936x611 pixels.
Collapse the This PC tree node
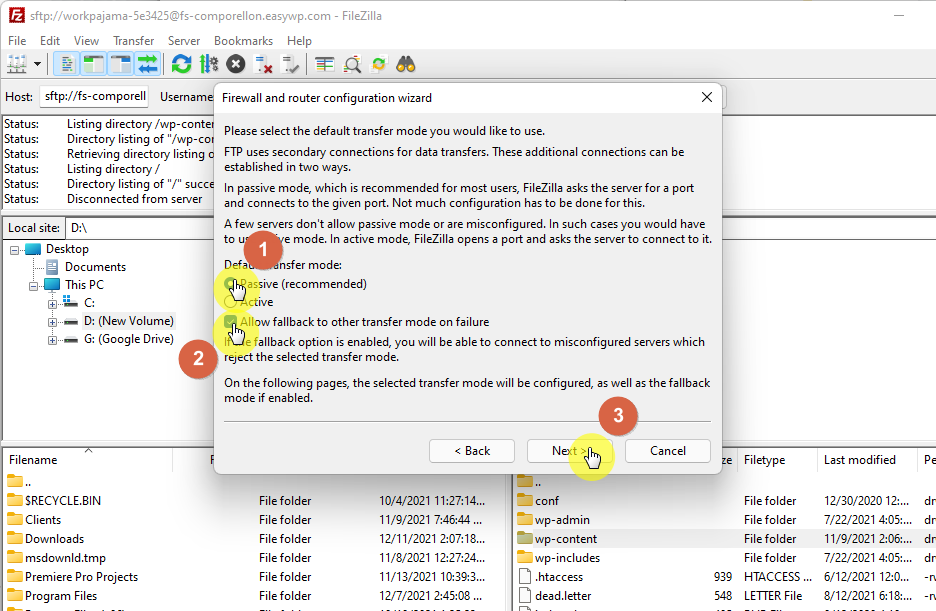[x=34, y=286]
